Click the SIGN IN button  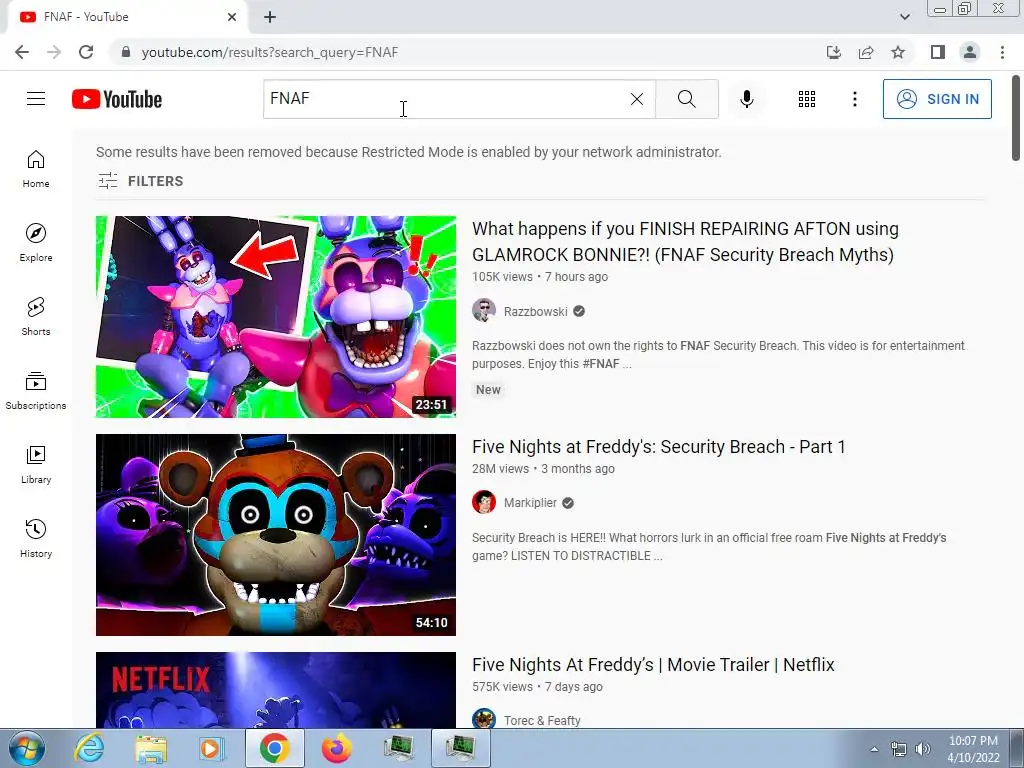click(937, 99)
